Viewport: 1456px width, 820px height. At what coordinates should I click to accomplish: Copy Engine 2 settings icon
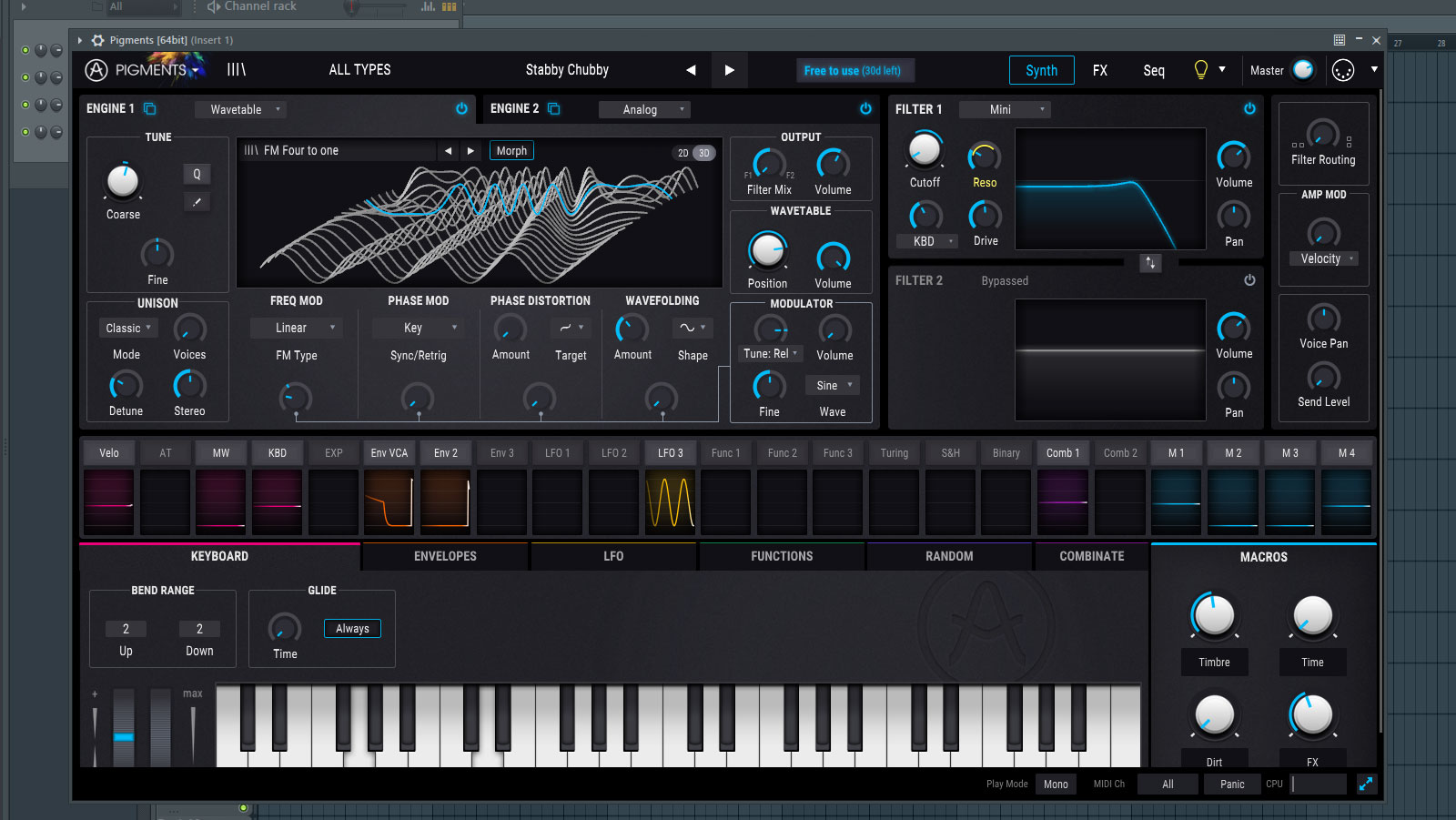553,108
